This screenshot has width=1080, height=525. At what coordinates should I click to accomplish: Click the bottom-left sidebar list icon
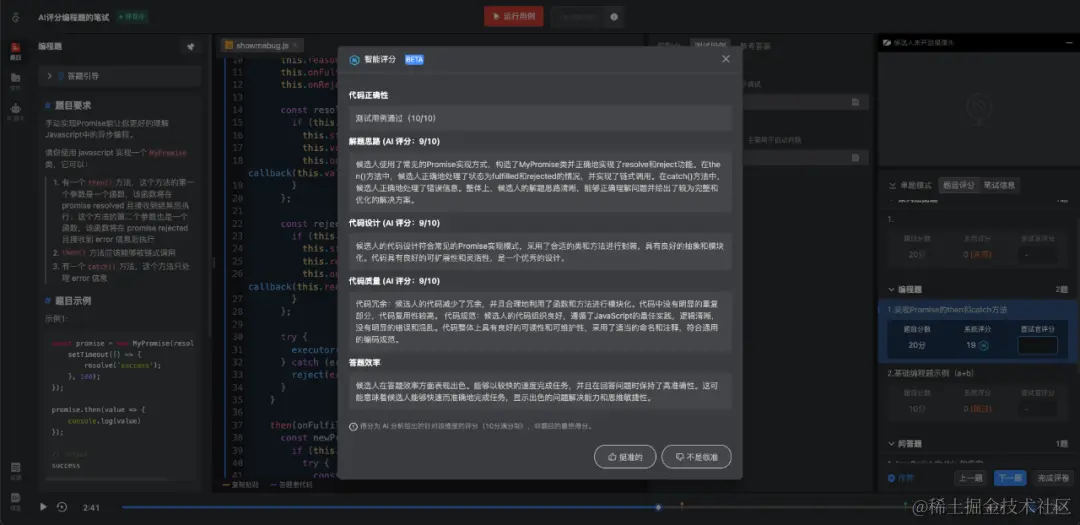(x=15, y=469)
